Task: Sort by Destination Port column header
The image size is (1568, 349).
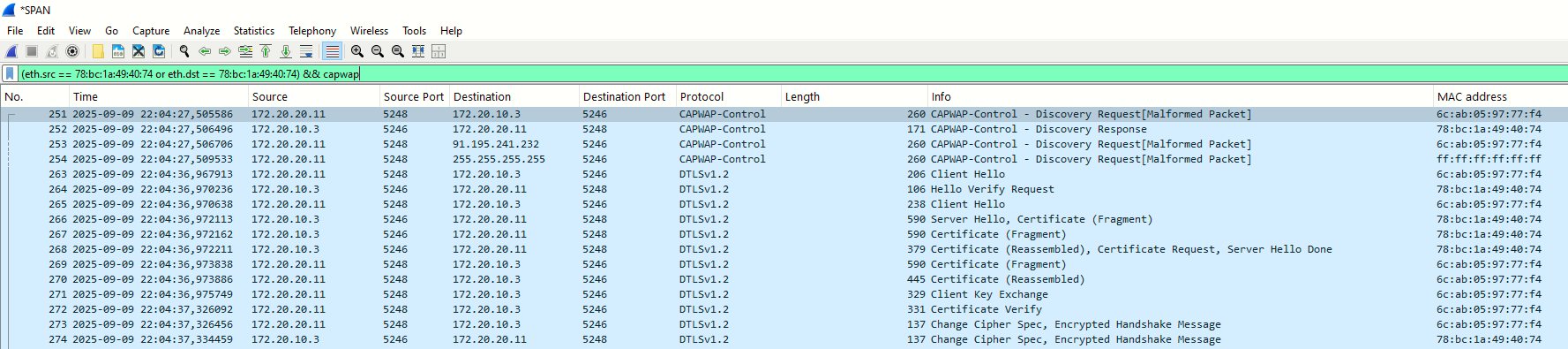Action: 627,96
